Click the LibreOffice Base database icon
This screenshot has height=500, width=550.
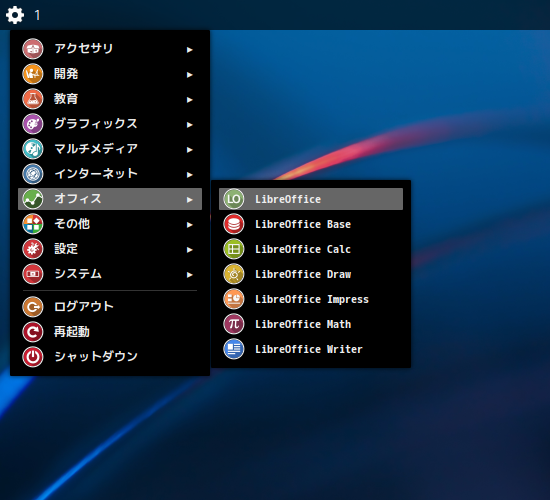tap(234, 224)
